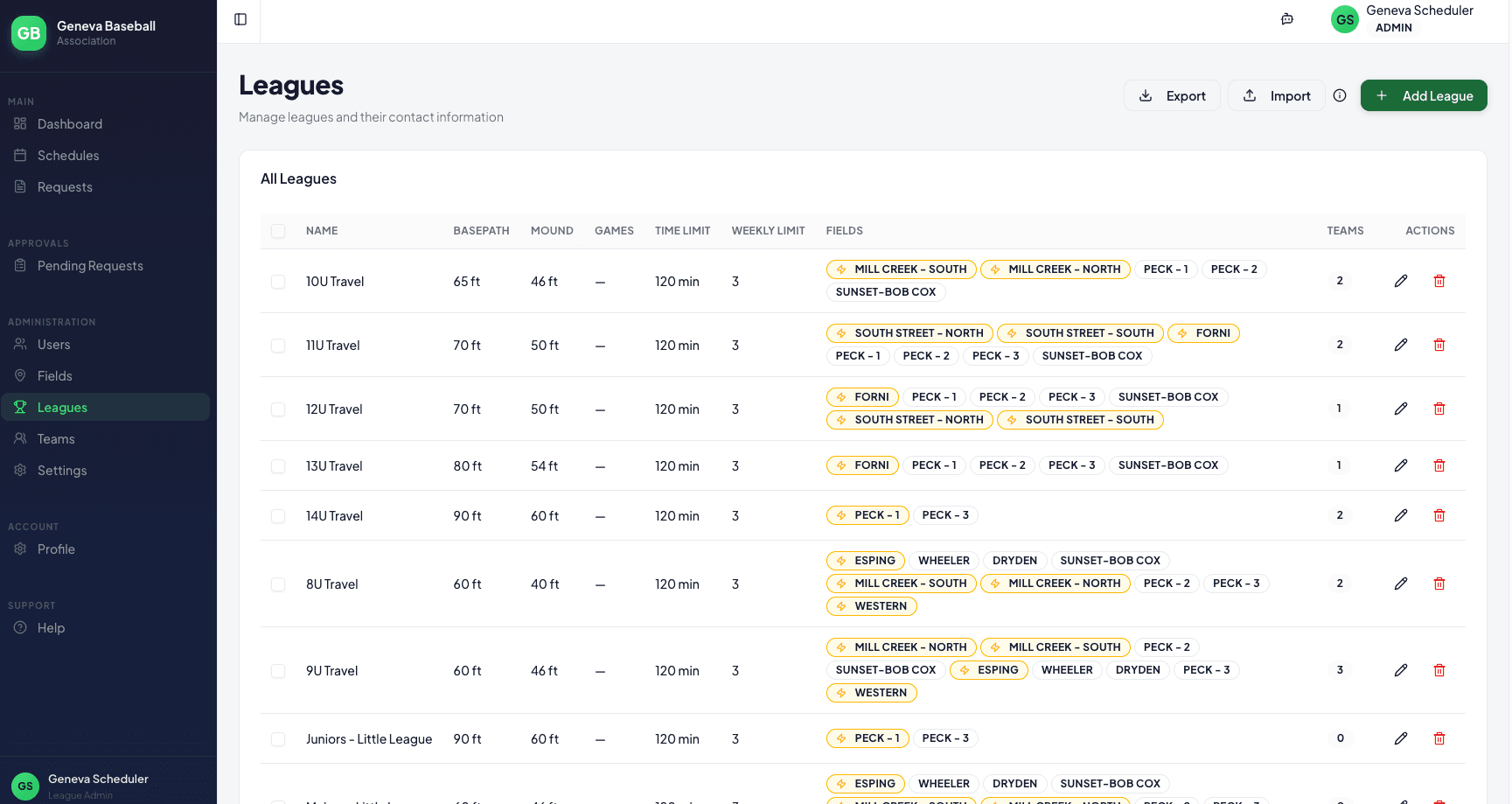Click the flag icon in the top bar

(1286, 18)
